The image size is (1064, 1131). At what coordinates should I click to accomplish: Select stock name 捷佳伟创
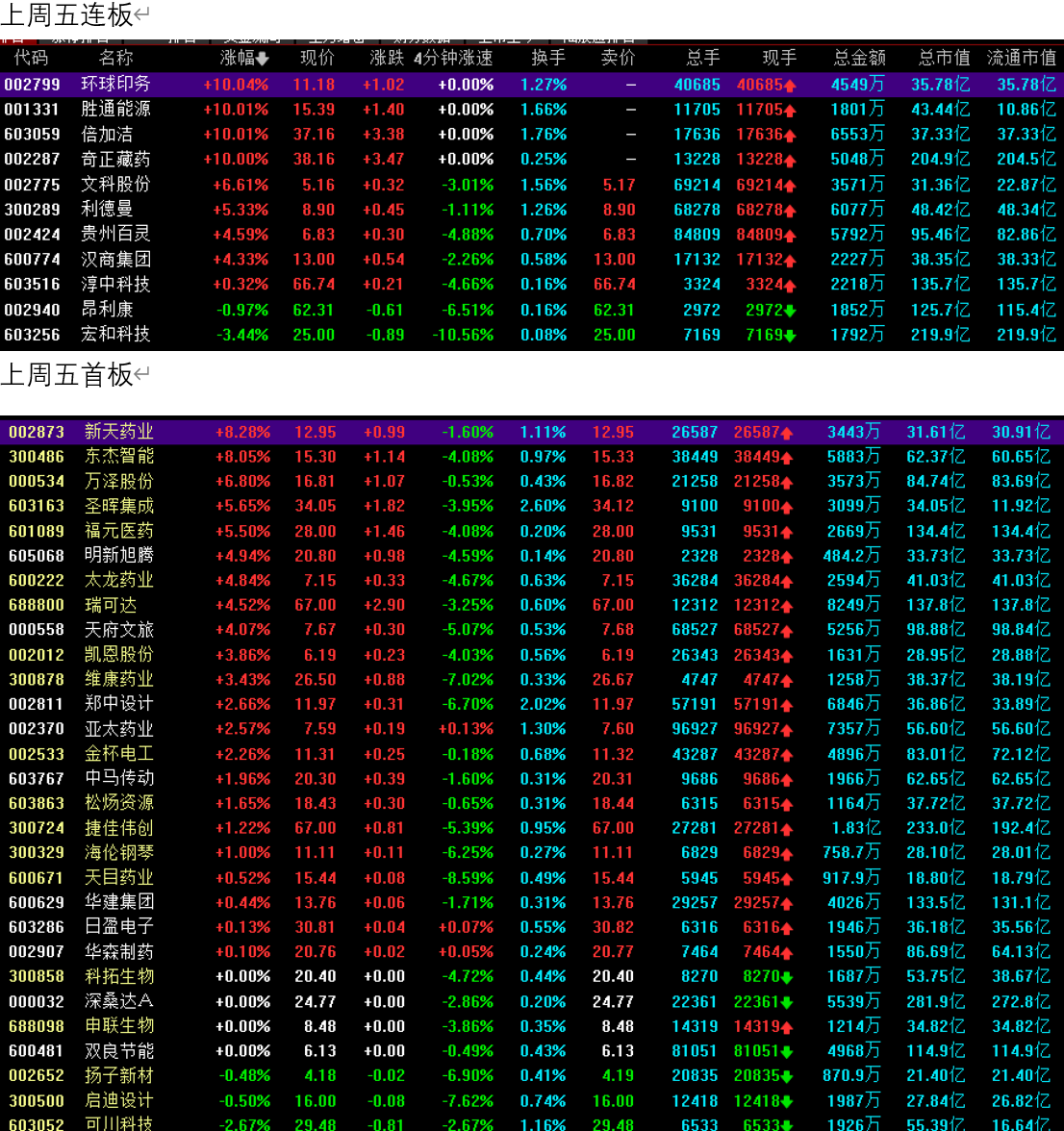pyautogui.click(x=119, y=828)
